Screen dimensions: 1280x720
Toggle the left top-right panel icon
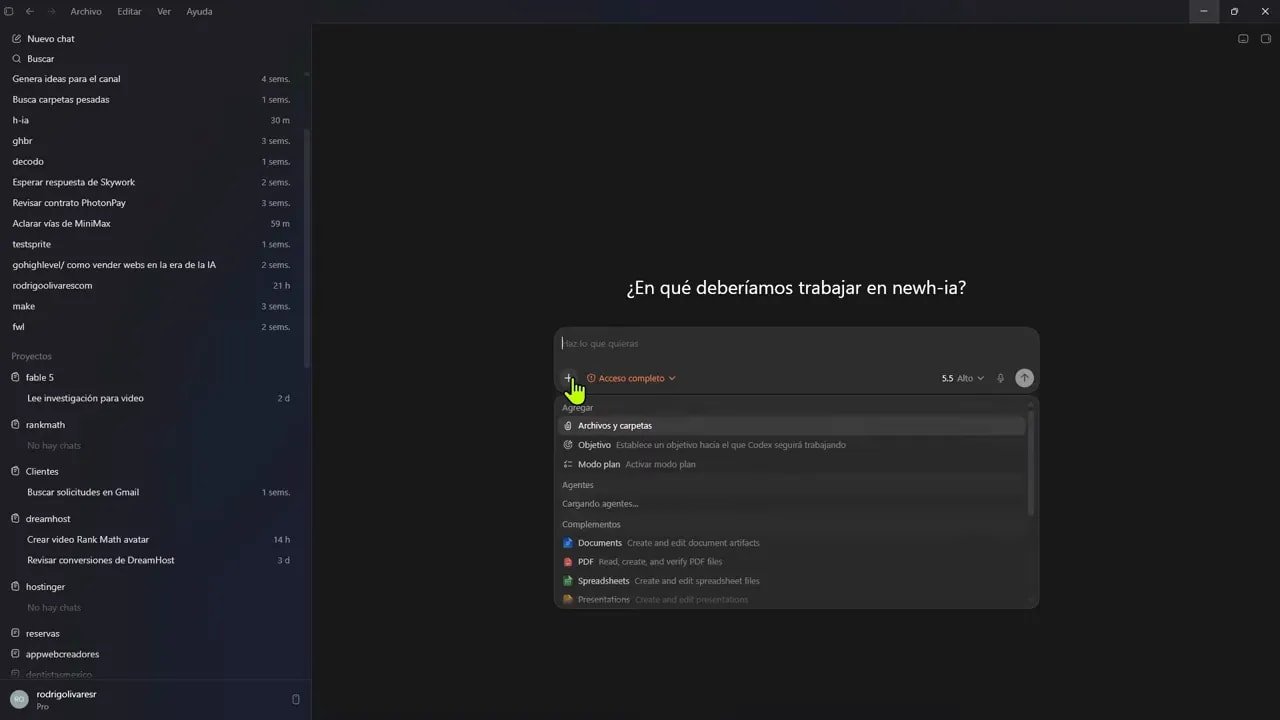tap(1243, 39)
